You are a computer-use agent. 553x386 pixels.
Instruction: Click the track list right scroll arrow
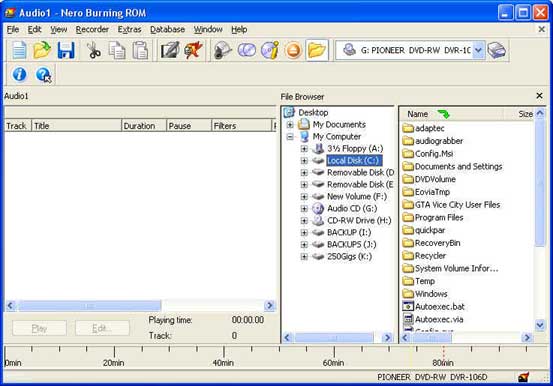coord(270,305)
